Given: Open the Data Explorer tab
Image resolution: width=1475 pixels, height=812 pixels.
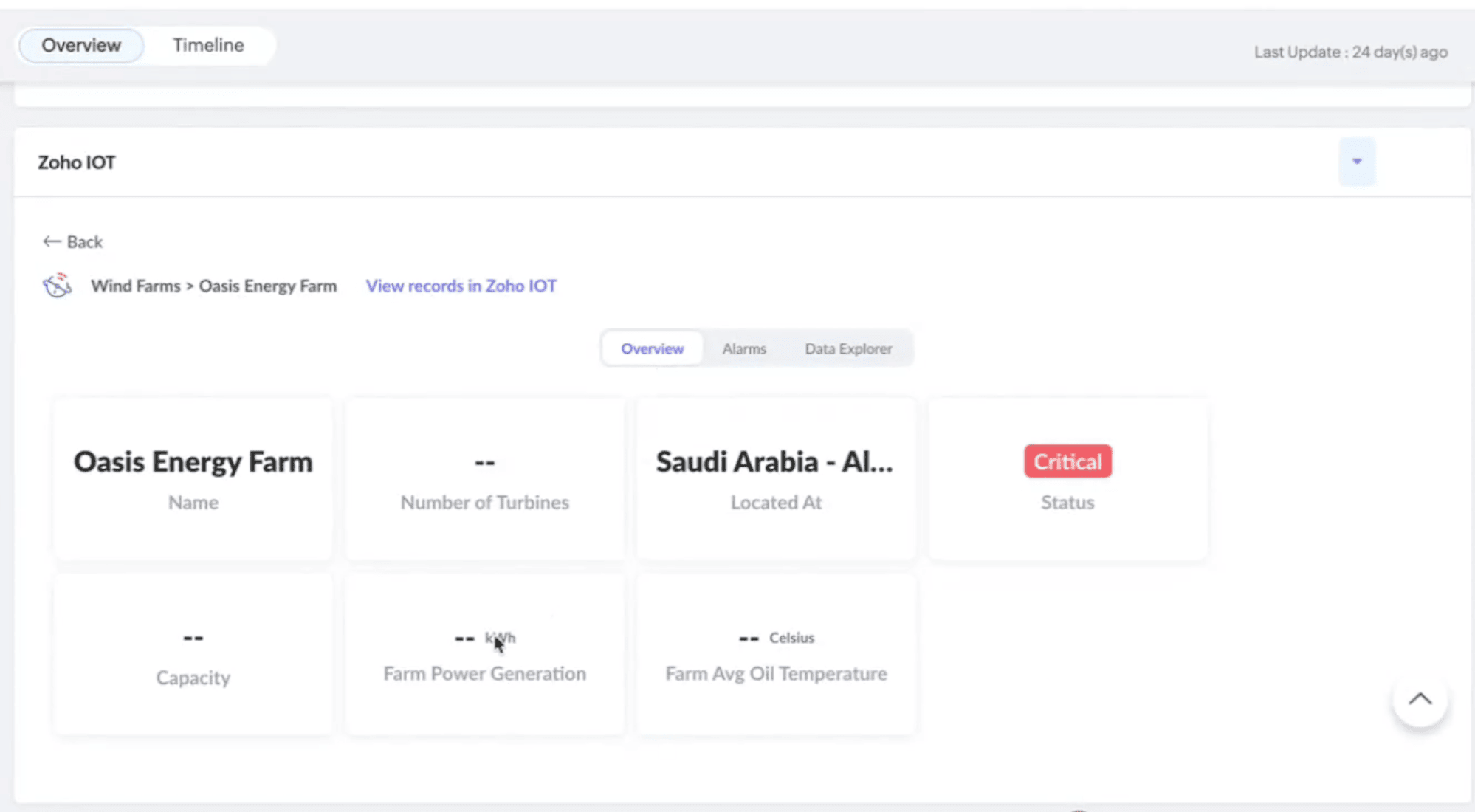Looking at the screenshot, I should (x=847, y=348).
